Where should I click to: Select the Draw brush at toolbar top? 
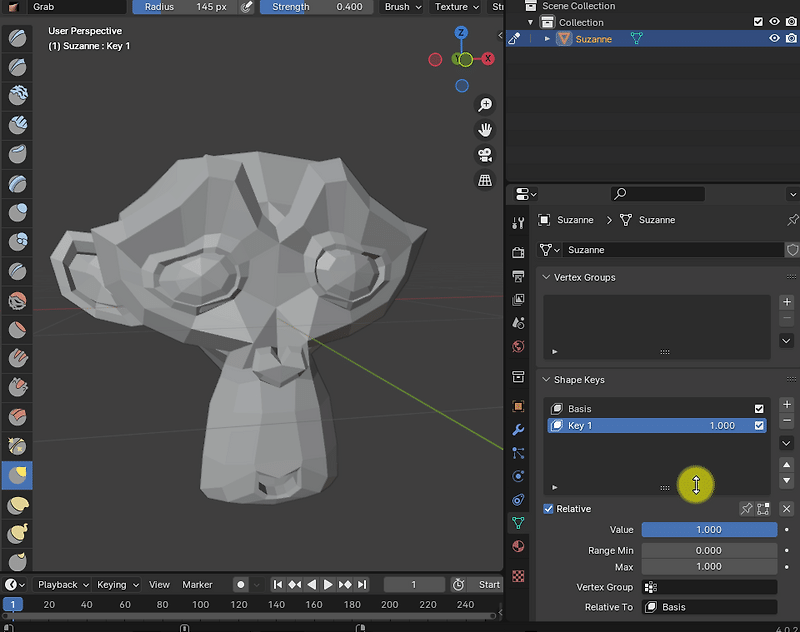pos(16,38)
